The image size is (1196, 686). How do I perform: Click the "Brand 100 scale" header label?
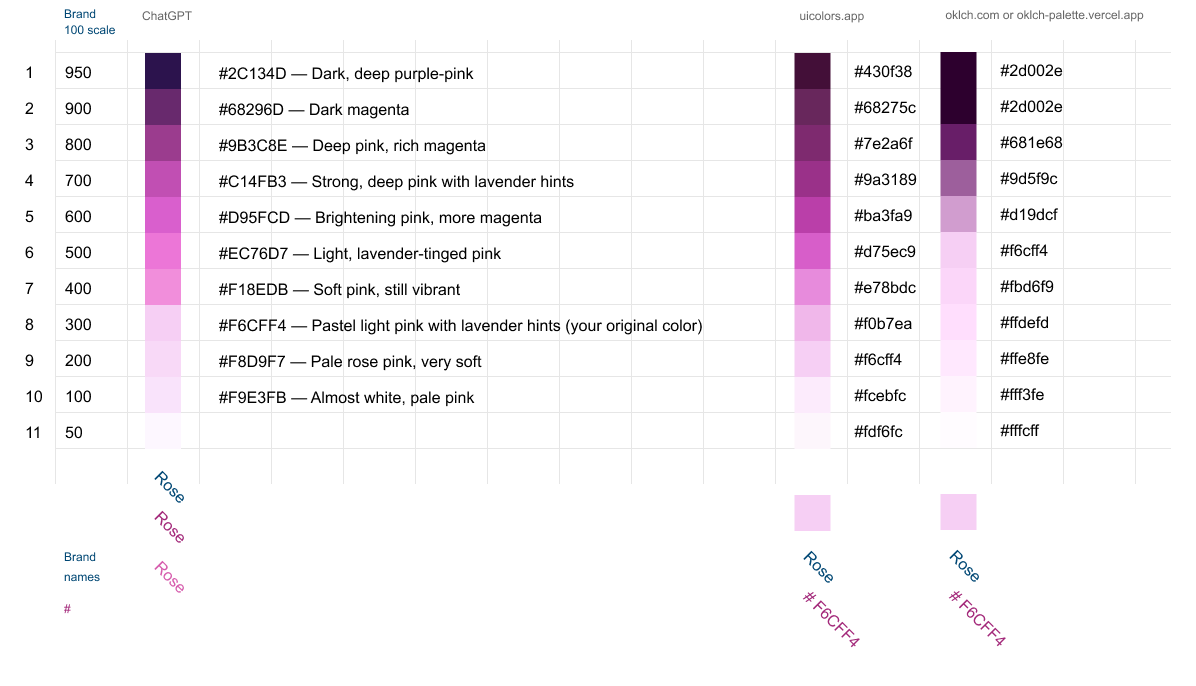pos(89,22)
